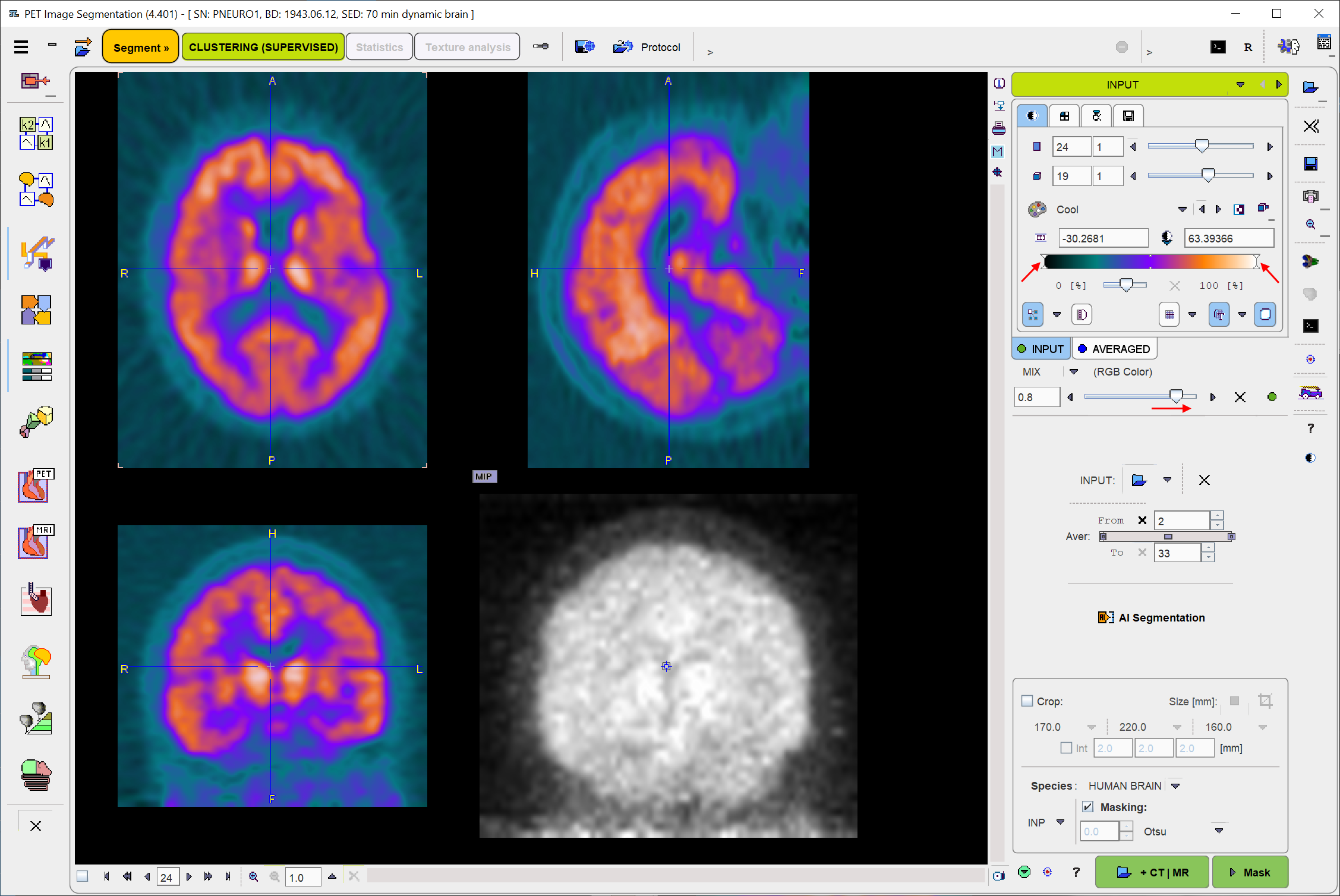
Task: Click the image fusion puzzle icon
Action: 36,310
